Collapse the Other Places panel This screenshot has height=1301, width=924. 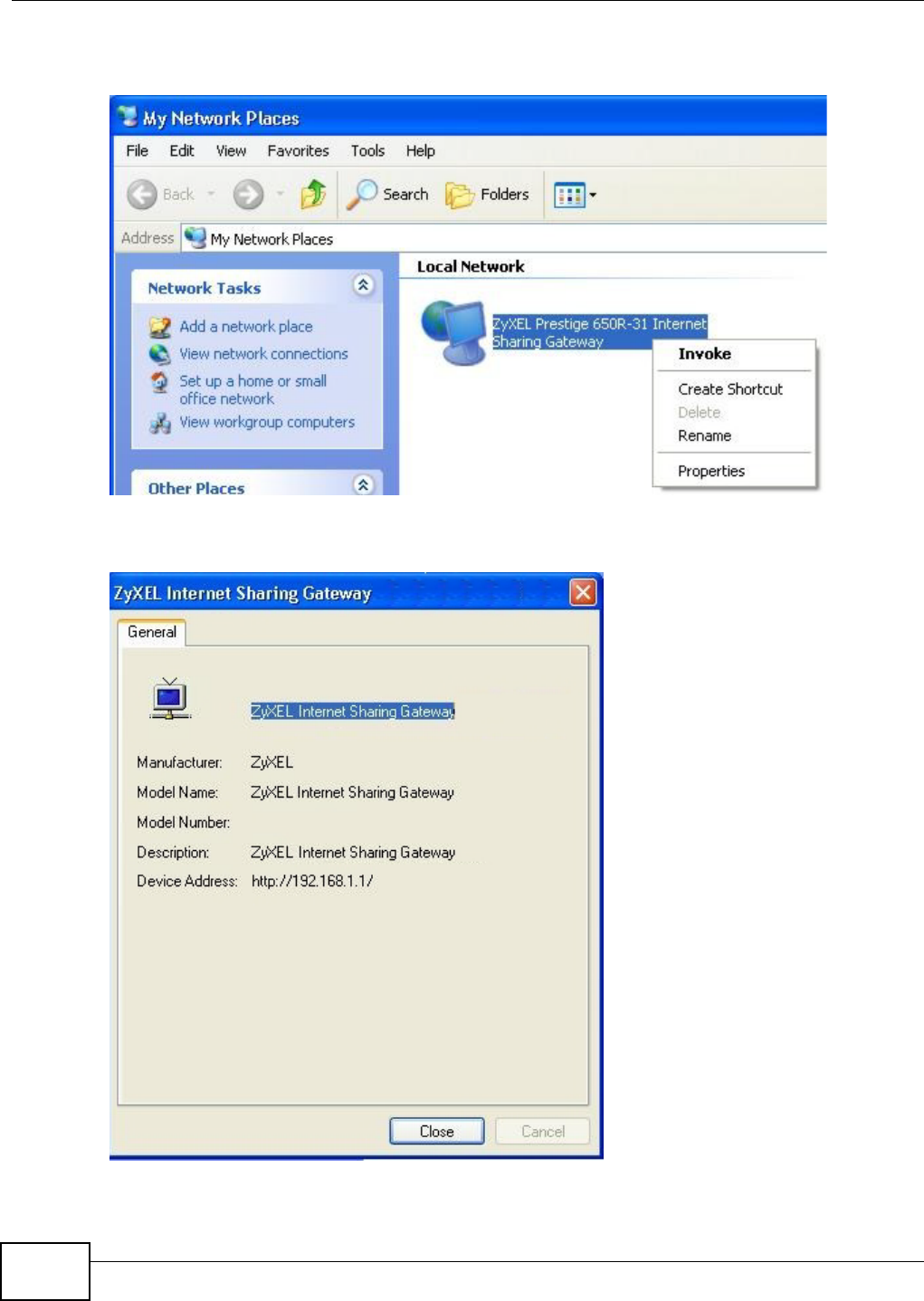tap(363, 484)
